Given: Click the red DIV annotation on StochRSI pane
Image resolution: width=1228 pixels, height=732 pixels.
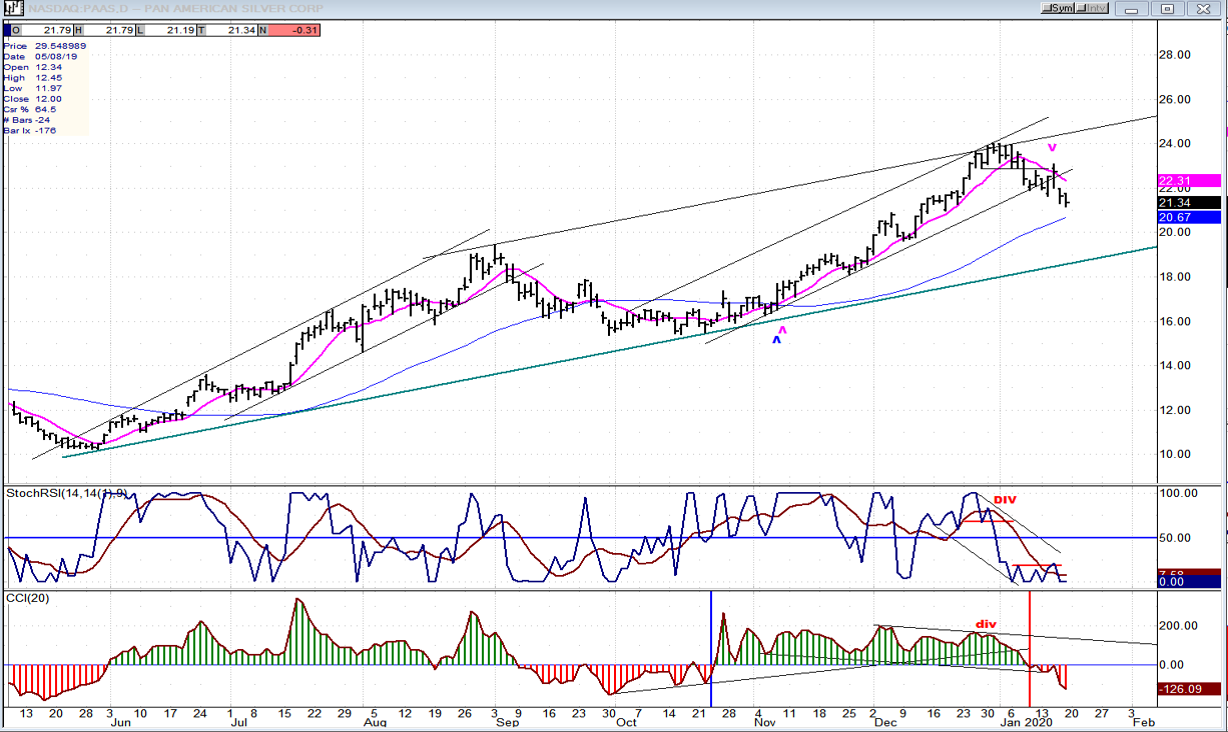Looking at the screenshot, I should point(1005,499).
